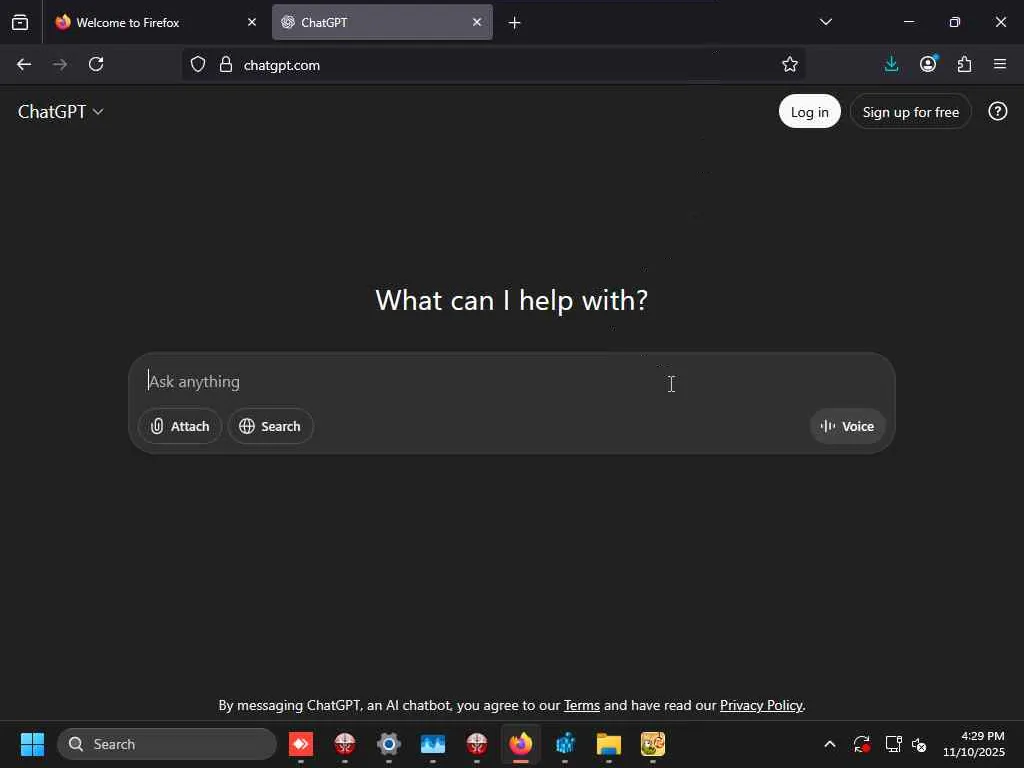Open the Terms link
The image size is (1024, 768).
tap(581, 705)
